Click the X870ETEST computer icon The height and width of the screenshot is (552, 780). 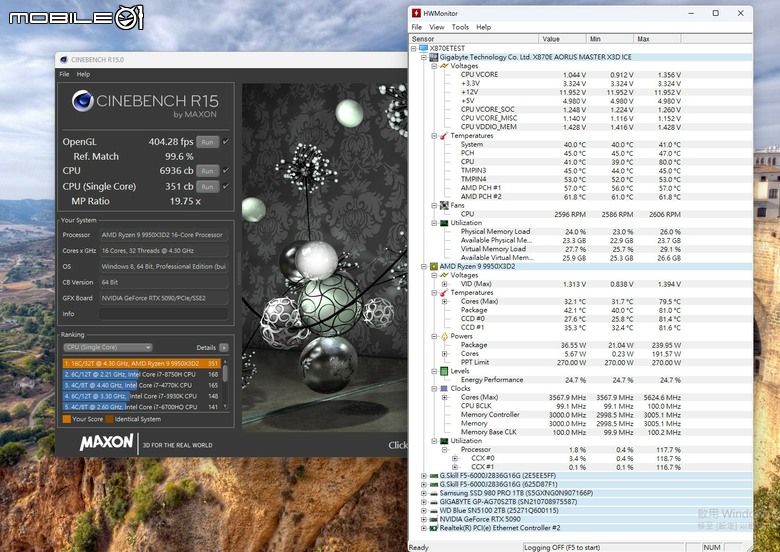(423, 48)
